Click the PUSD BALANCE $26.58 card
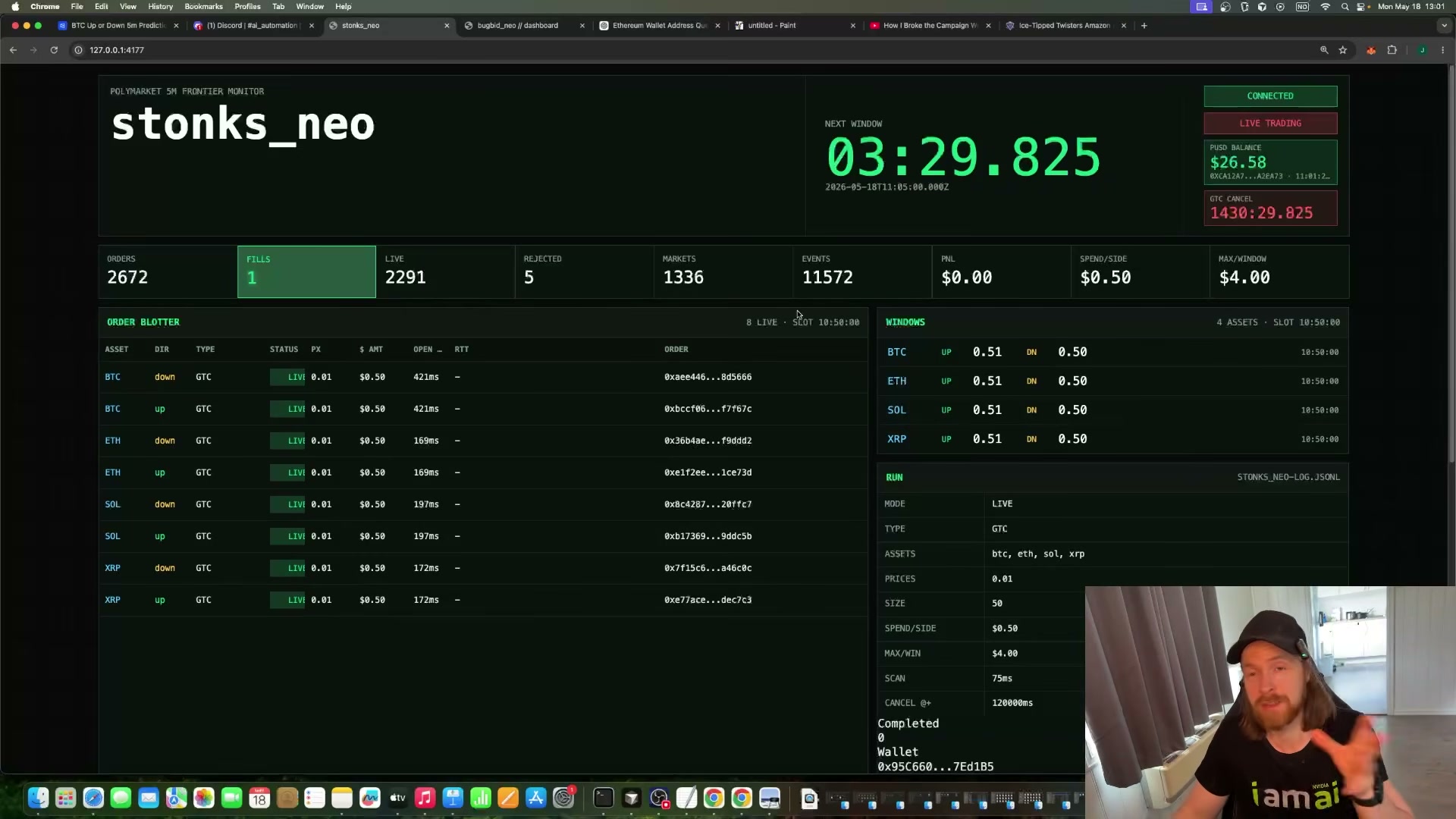The height and width of the screenshot is (819, 1456). [1270, 162]
